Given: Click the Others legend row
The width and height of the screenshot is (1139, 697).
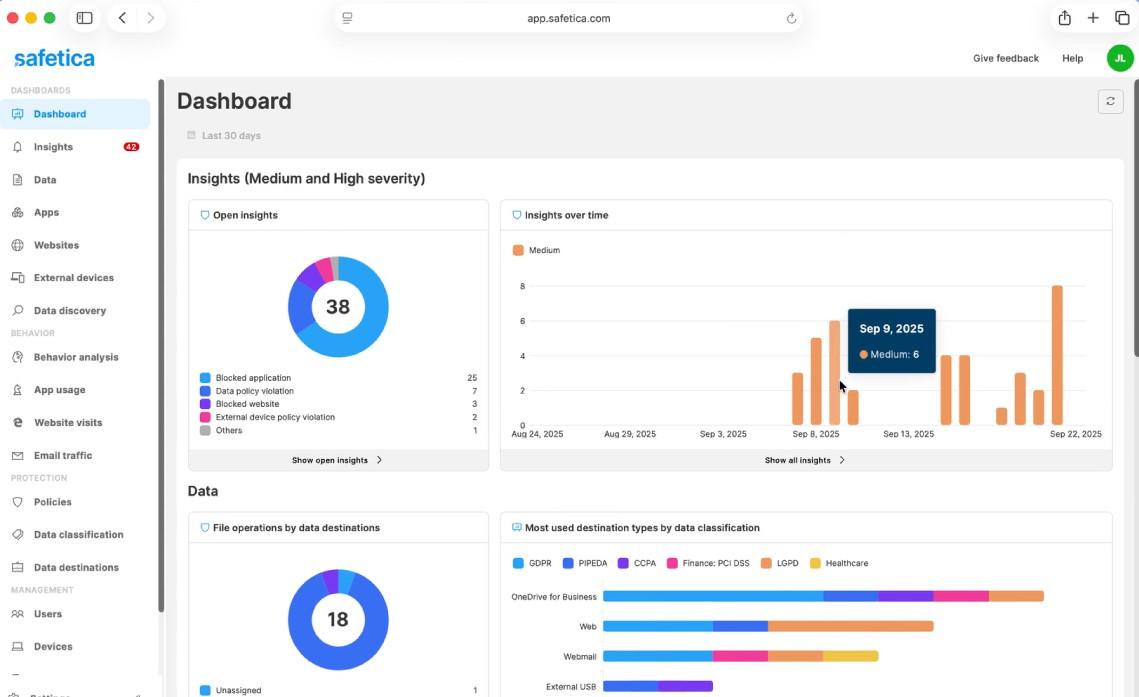Looking at the screenshot, I should pyautogui.click(x=339, y=431).
